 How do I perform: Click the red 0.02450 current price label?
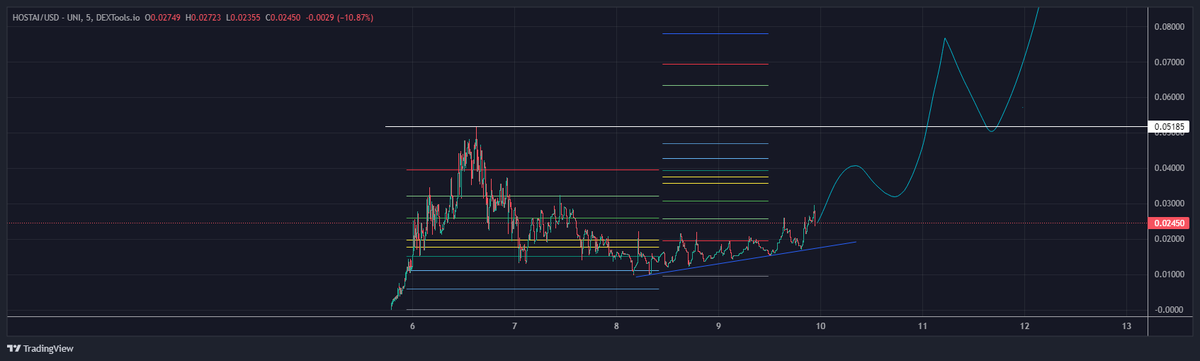tap(1169, 224)
